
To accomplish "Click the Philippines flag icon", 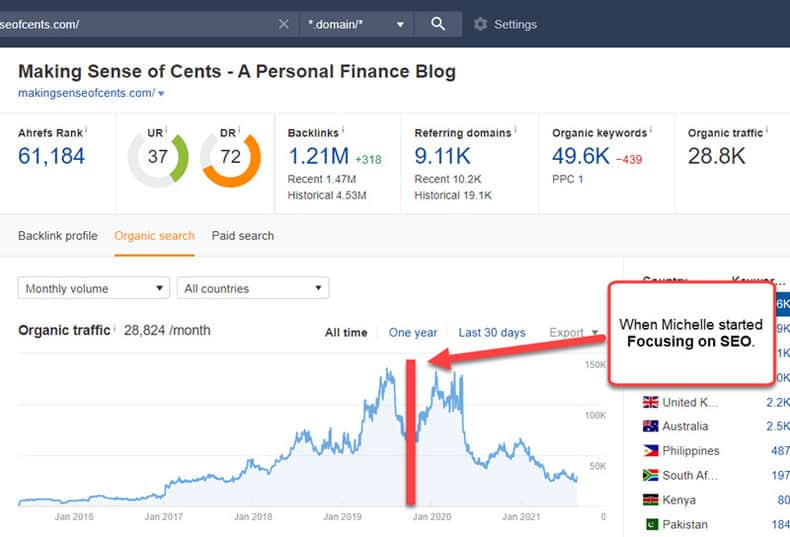I will click(650, 450).
